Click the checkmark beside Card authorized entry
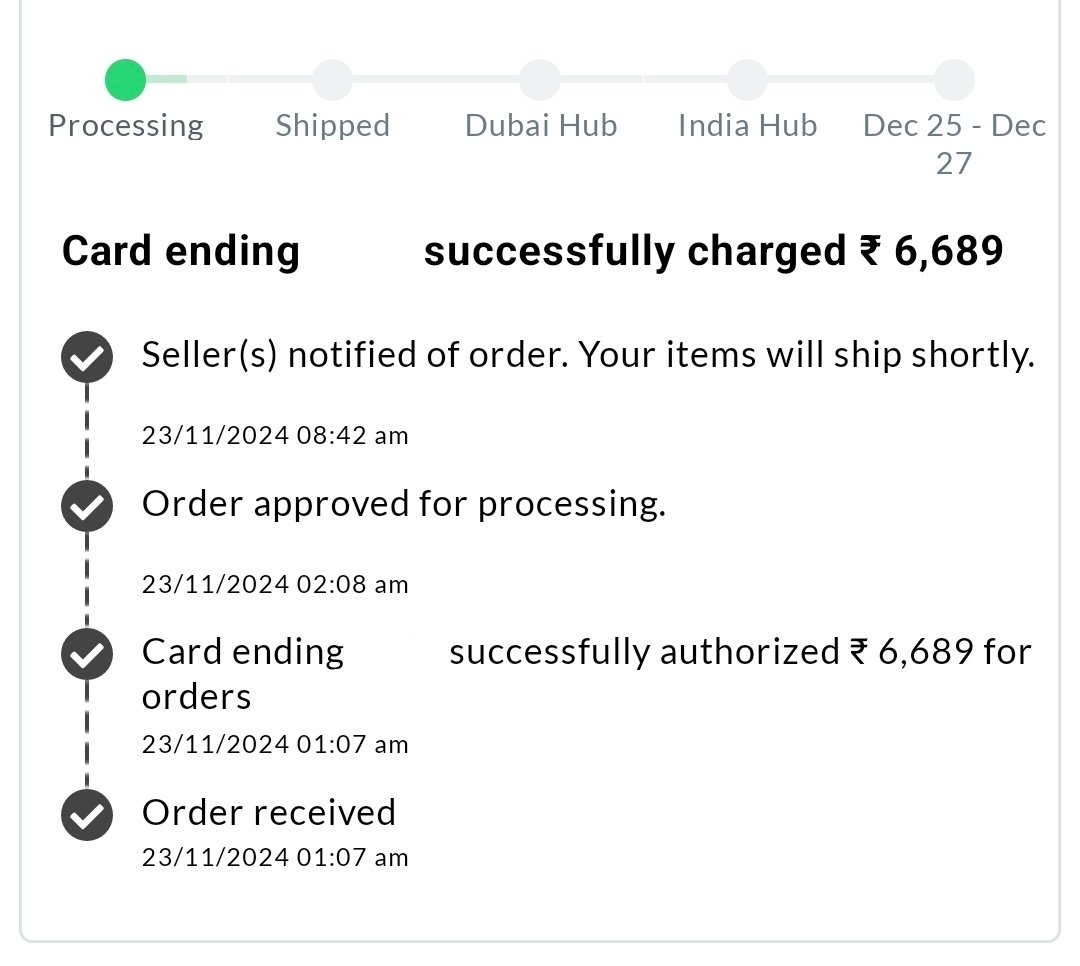1080x966 pixels. (87, 654)
